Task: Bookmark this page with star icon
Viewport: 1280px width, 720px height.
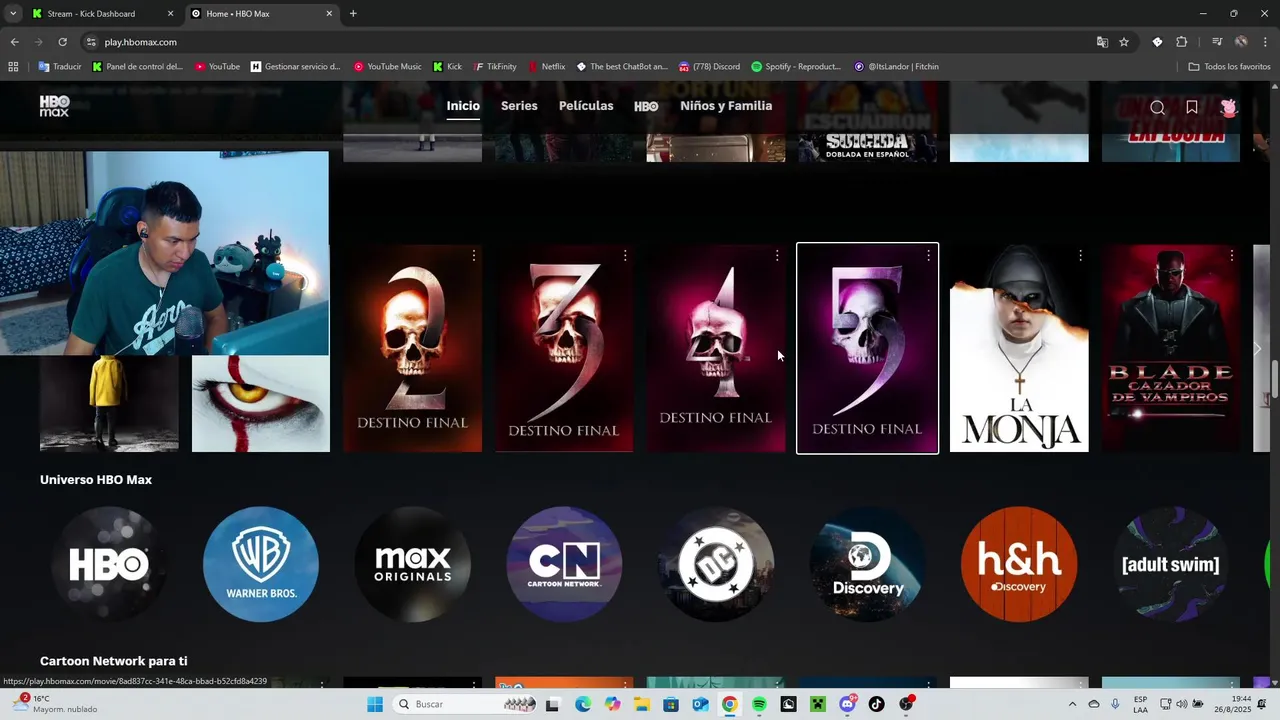Action: click(x=1124, y=42)
